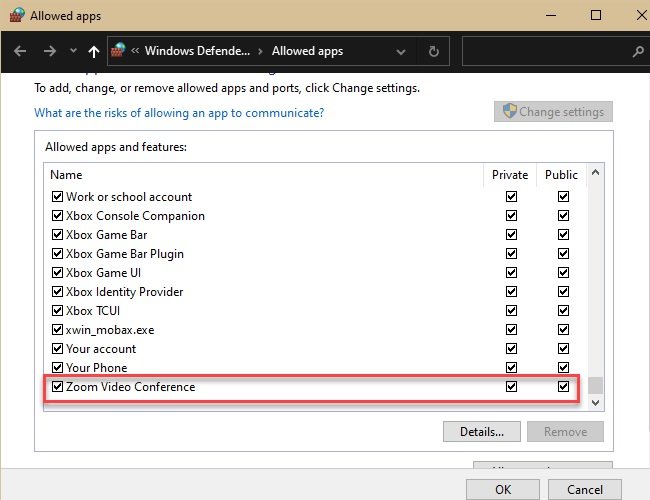Refresh the Allowed apps page
This screenshot has height=500, width=650.
pyautogui.click(x=434, y=51)
